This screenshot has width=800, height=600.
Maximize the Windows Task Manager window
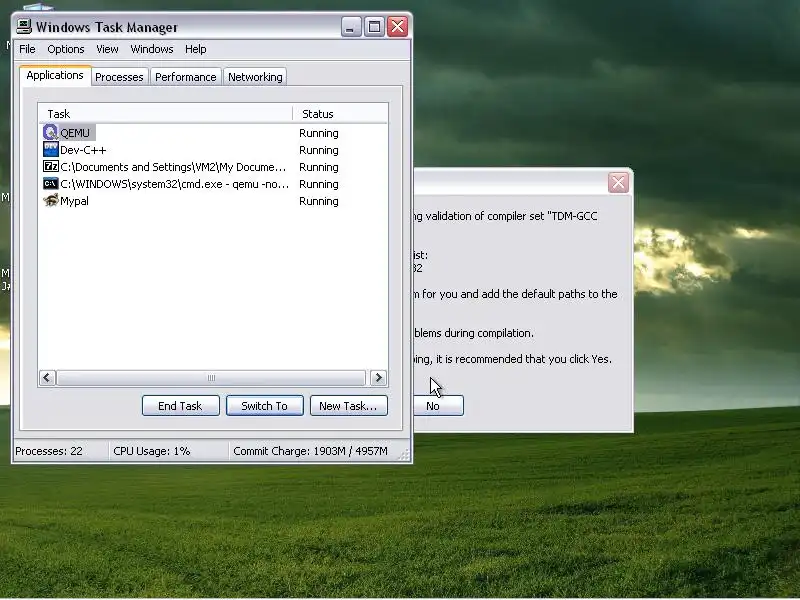click(x=374, y=27)
